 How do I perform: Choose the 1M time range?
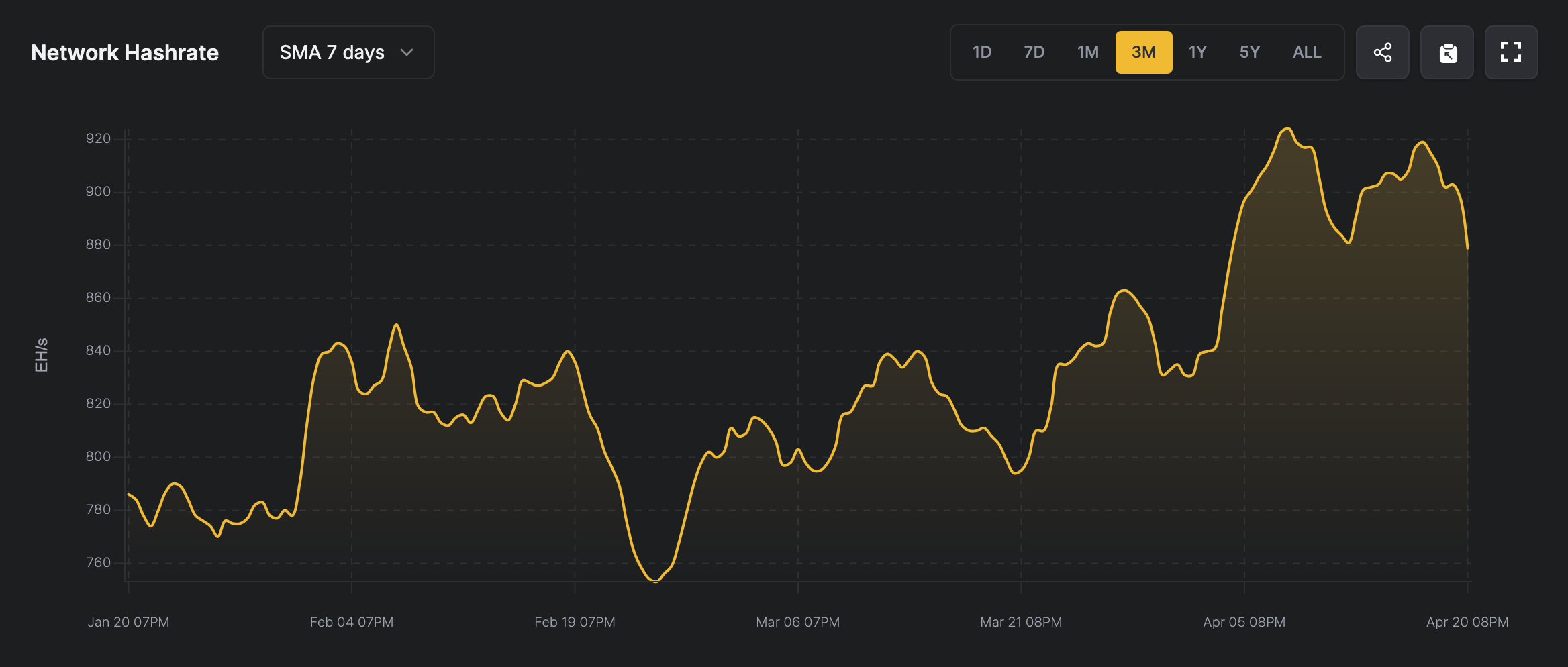coord(1087,52)
